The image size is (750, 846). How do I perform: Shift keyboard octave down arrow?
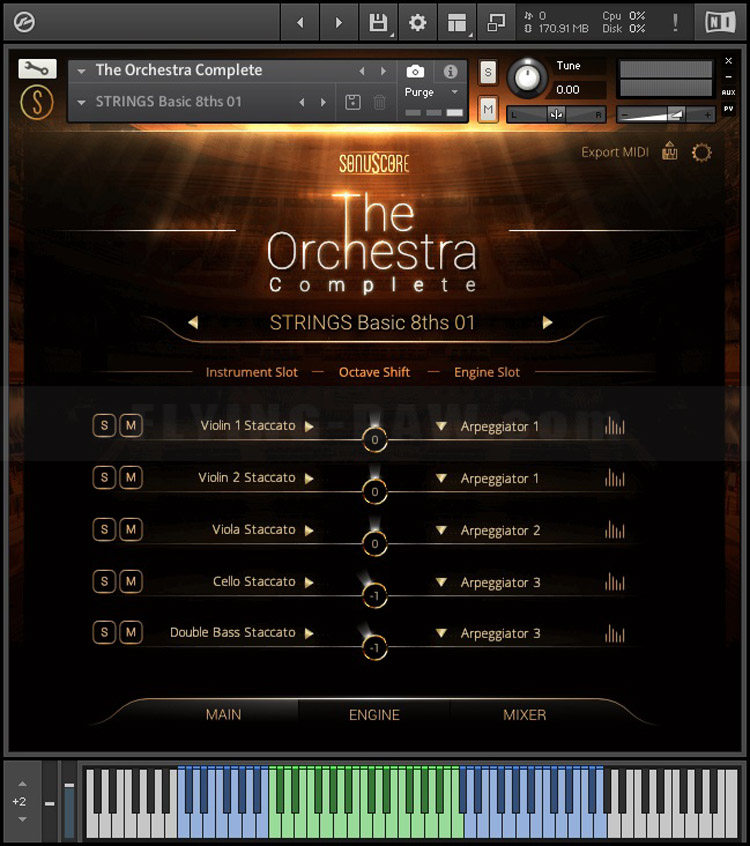pyautogui.click(x=22, y=819)
